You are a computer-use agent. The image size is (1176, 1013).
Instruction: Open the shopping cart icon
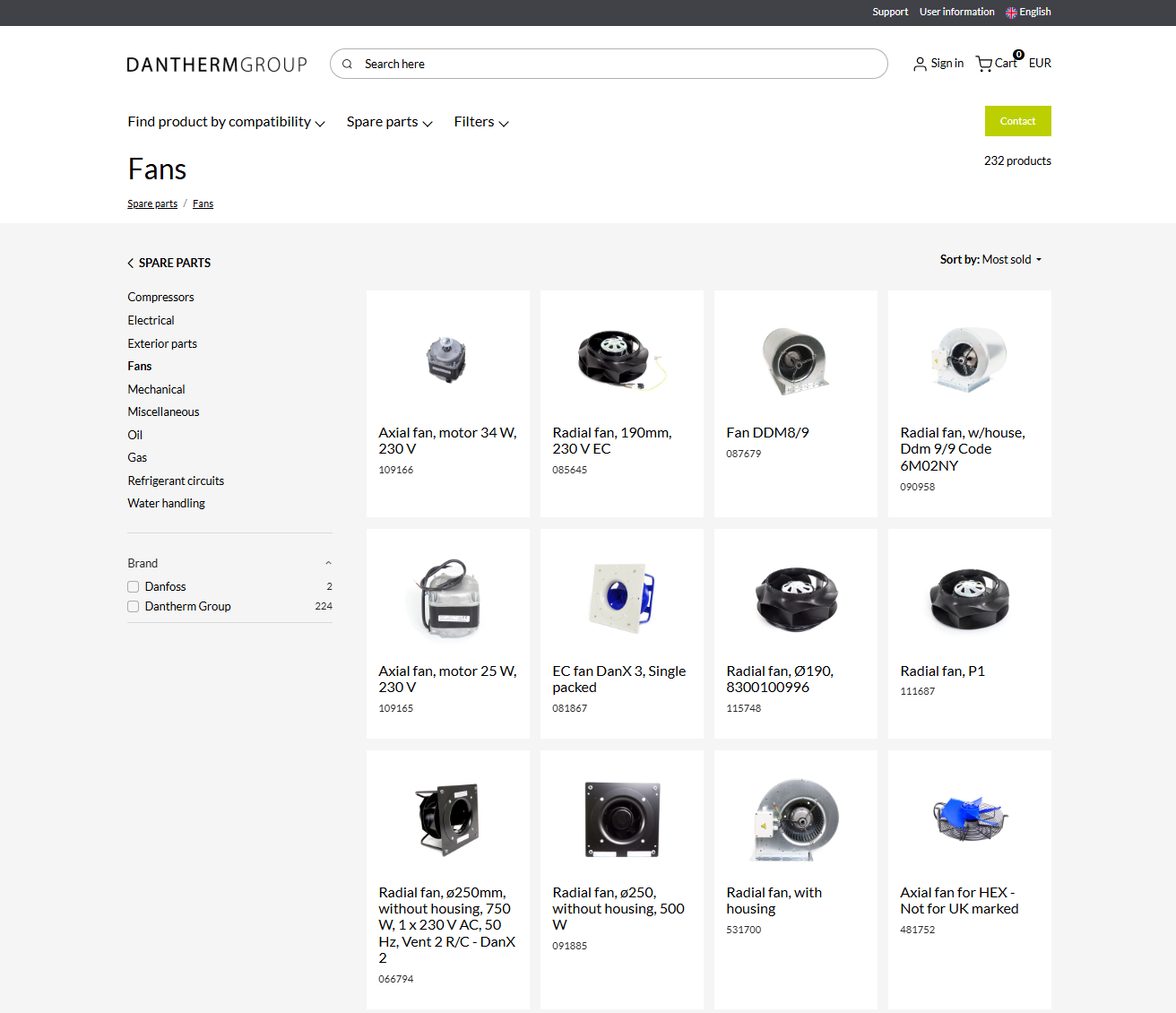(983, 64)
